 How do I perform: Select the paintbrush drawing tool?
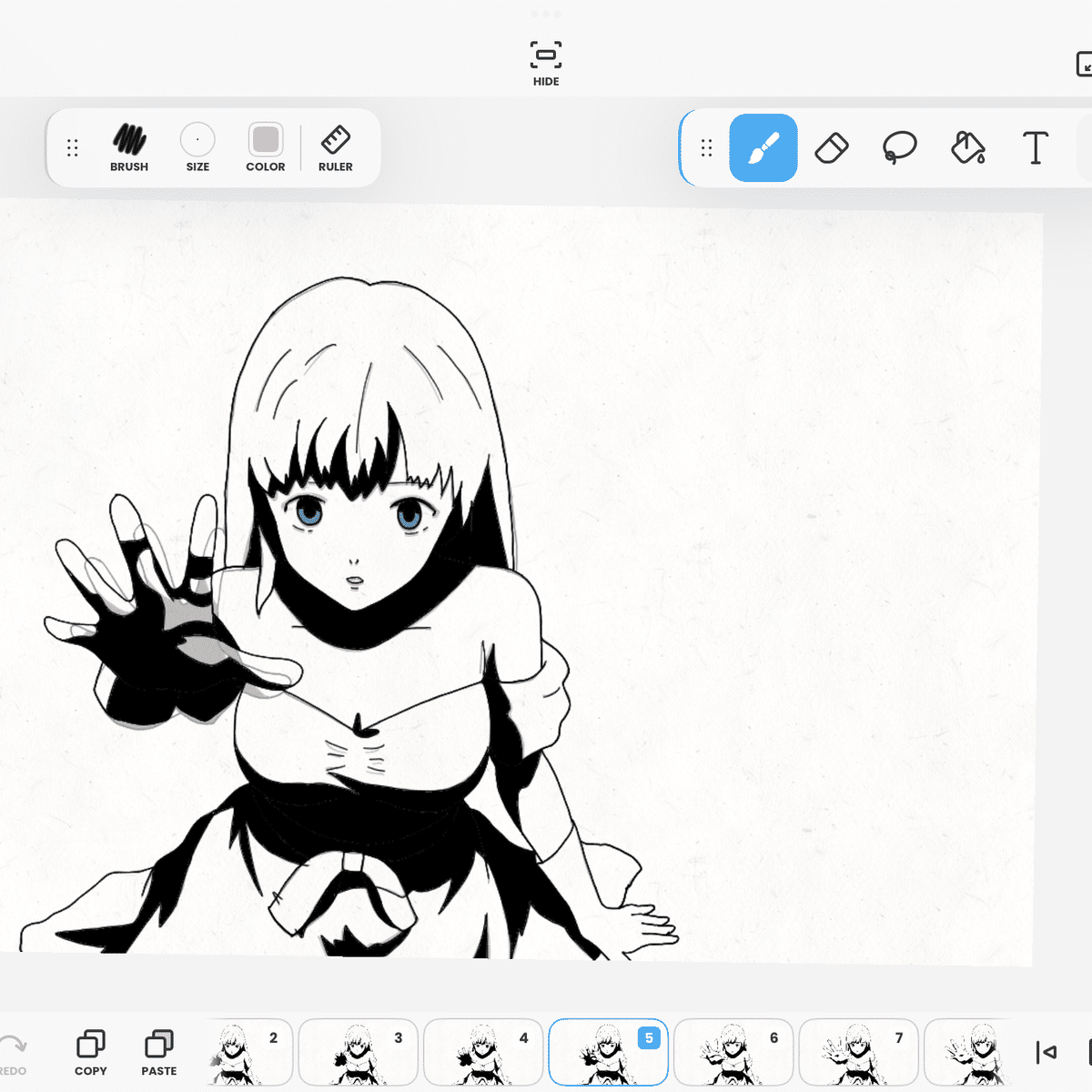(x=763, y=147)
